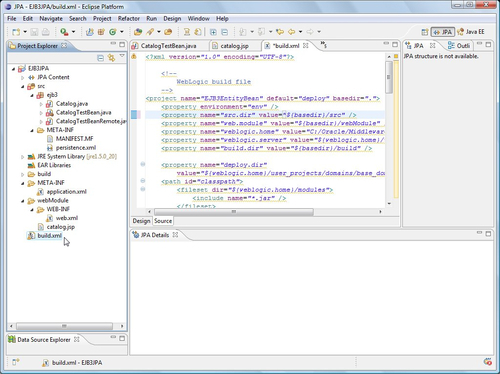Open the File menu
This screenshot has height=374, width=500.
tap(12, 19)
